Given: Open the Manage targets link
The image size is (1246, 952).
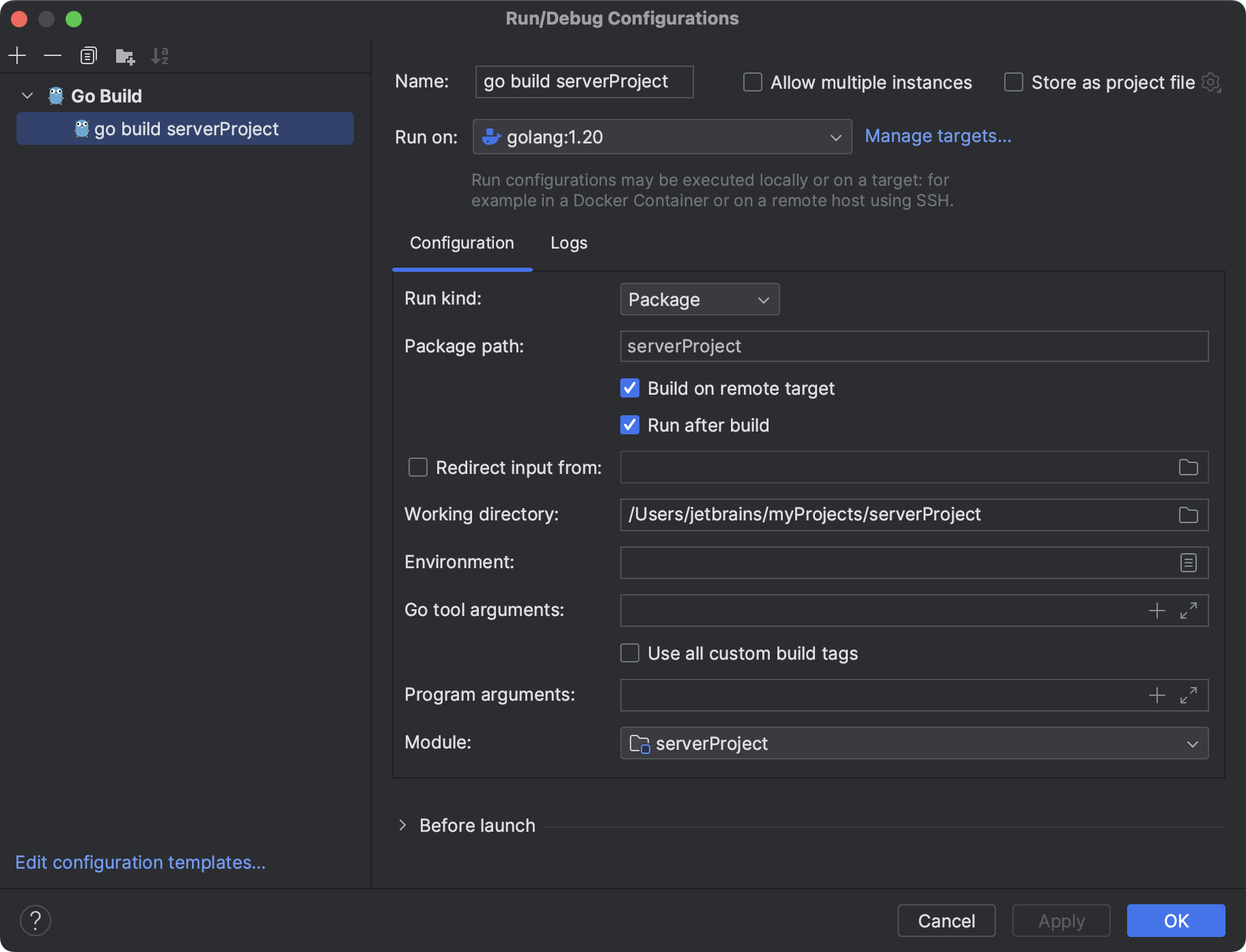Looking at the screenshot, I should pyautogui.click(x=937, y=136).
